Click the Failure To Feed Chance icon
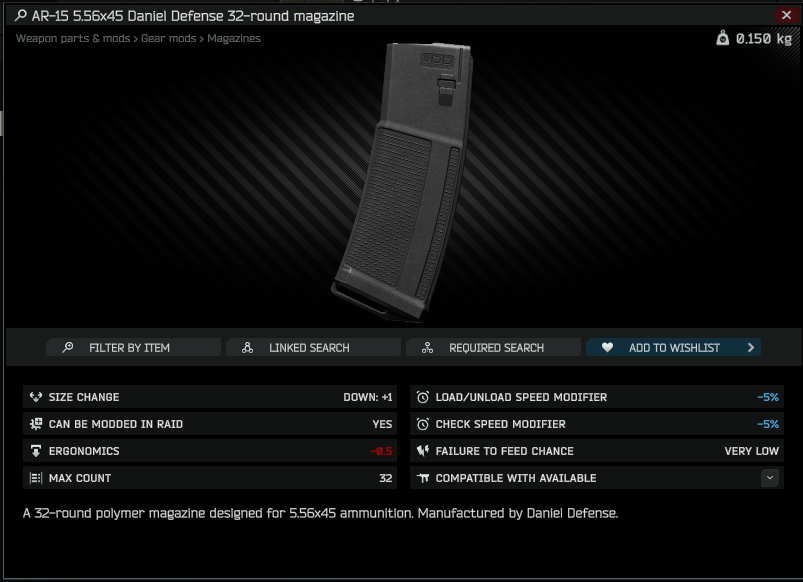803x582 pixels. [x=422, y=451]
